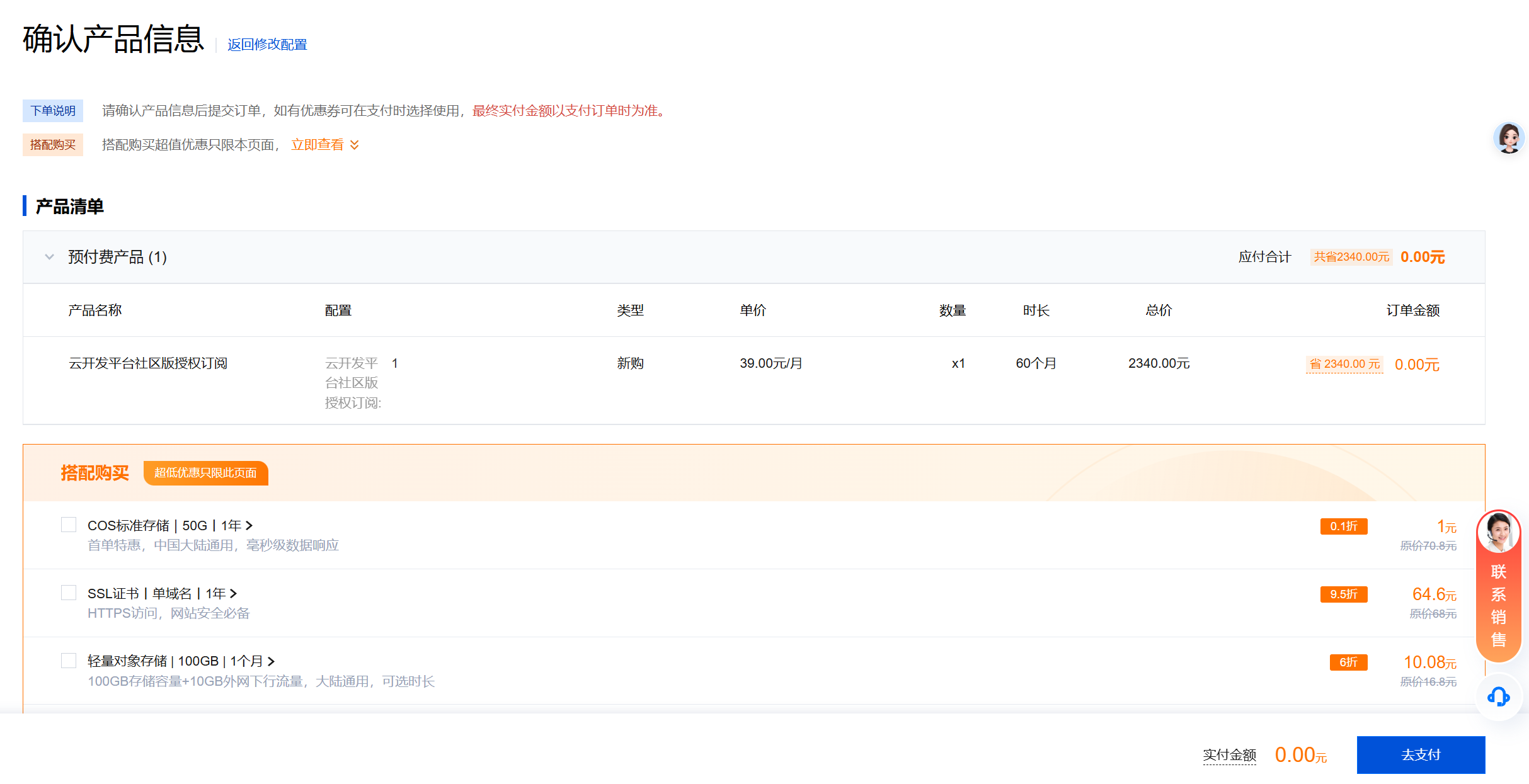Screen dimensions: 1529x784
Task: Click the virtual assistant avatar icon
Action: click(1508, 138)
